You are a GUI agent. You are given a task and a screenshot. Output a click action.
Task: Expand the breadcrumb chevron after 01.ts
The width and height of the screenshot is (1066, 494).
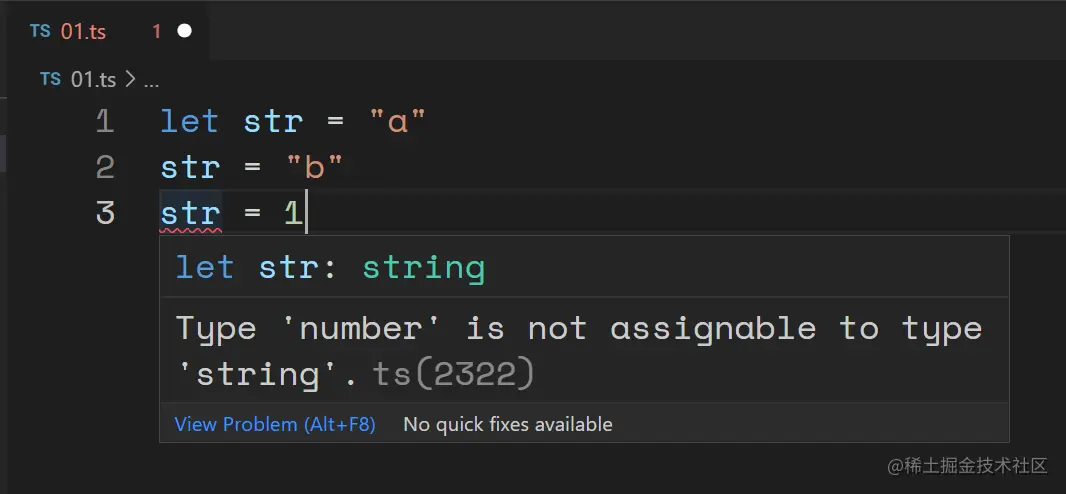click(x=130, y=80)
